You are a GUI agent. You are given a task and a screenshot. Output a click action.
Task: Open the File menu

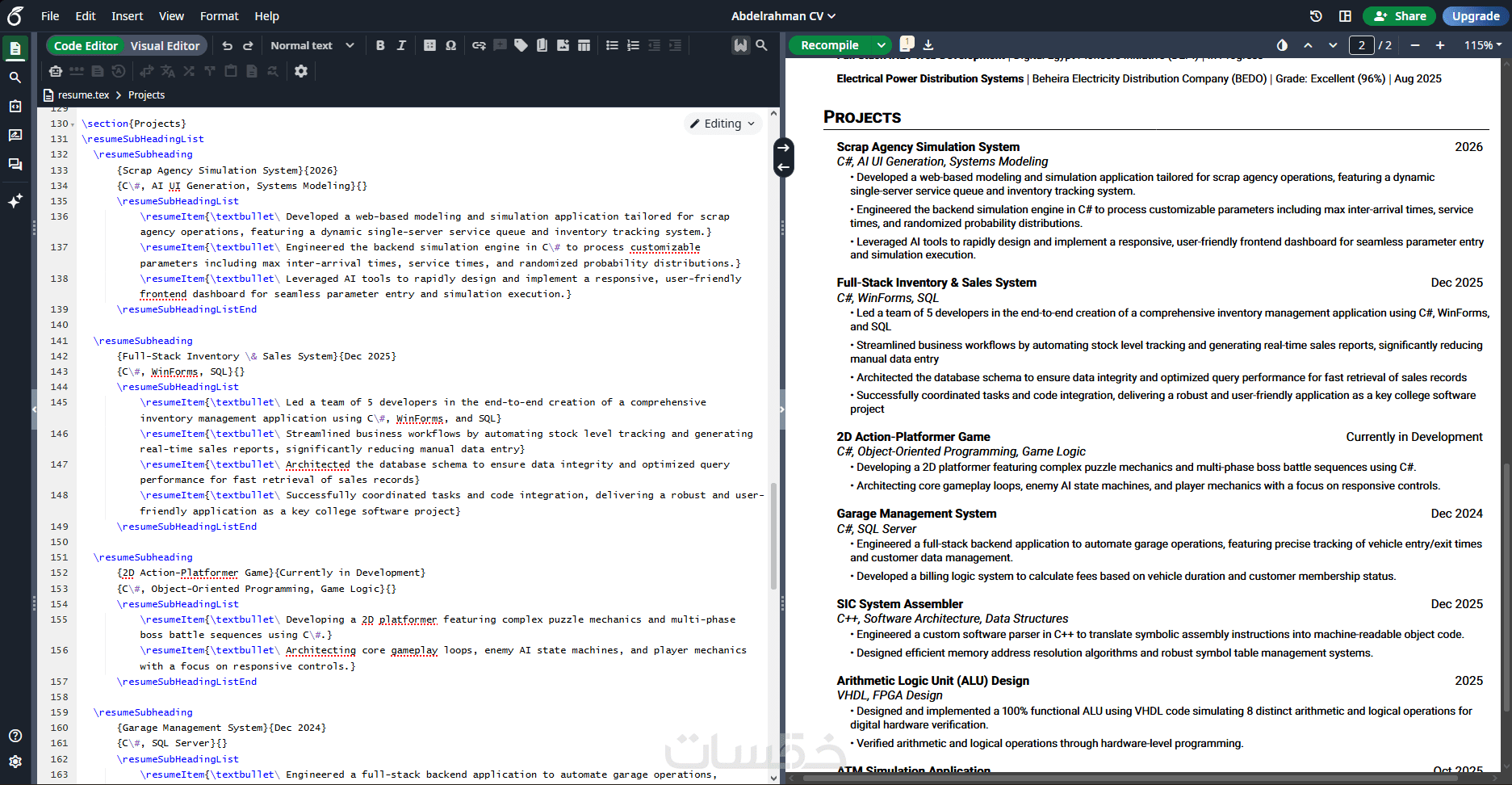pos(50,16)
